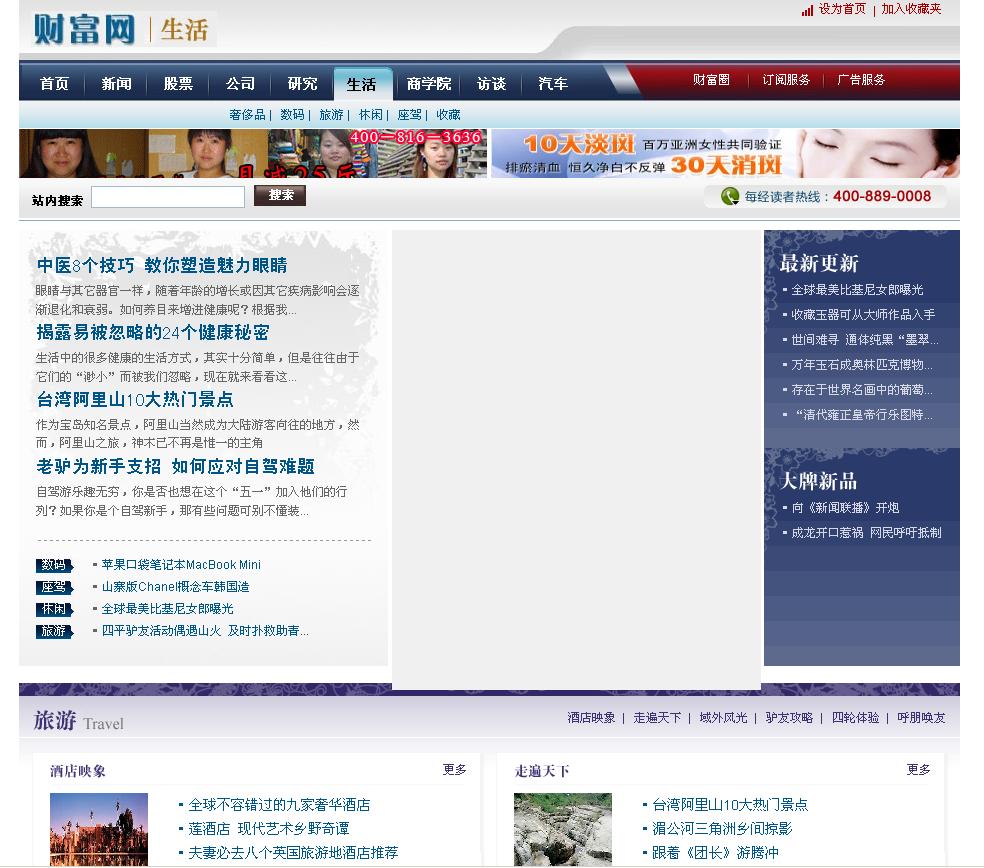984x868 pixels.
Task: Open 存在于世界名画中的葡萄 sidebar link
Action: click(862, 390)
